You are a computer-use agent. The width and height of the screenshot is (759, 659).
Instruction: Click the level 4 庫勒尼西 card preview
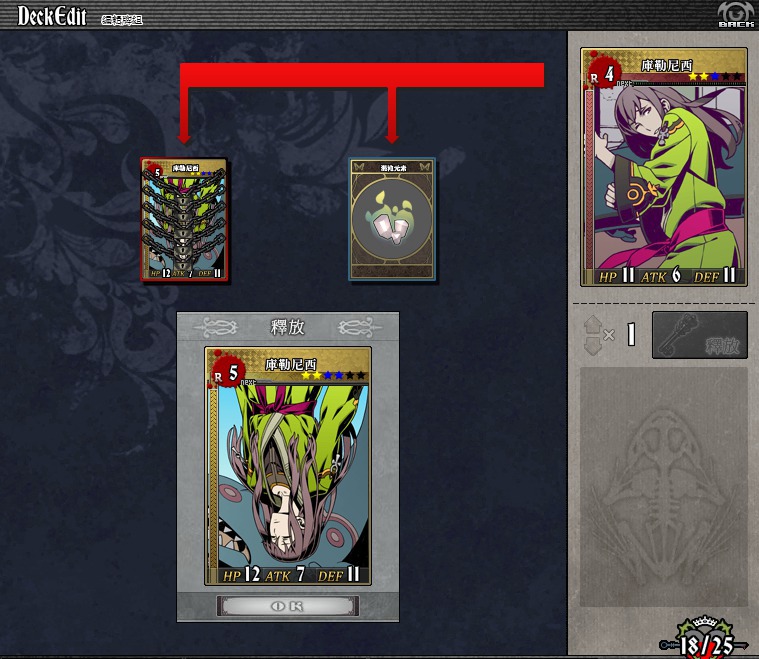coord(664,167)
